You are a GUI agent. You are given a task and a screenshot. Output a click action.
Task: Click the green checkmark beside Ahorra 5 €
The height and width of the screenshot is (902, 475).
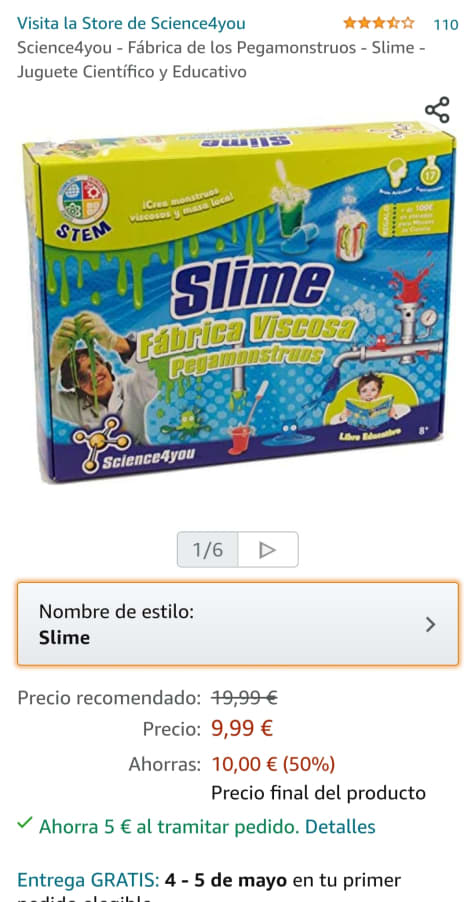click(24, 823)
